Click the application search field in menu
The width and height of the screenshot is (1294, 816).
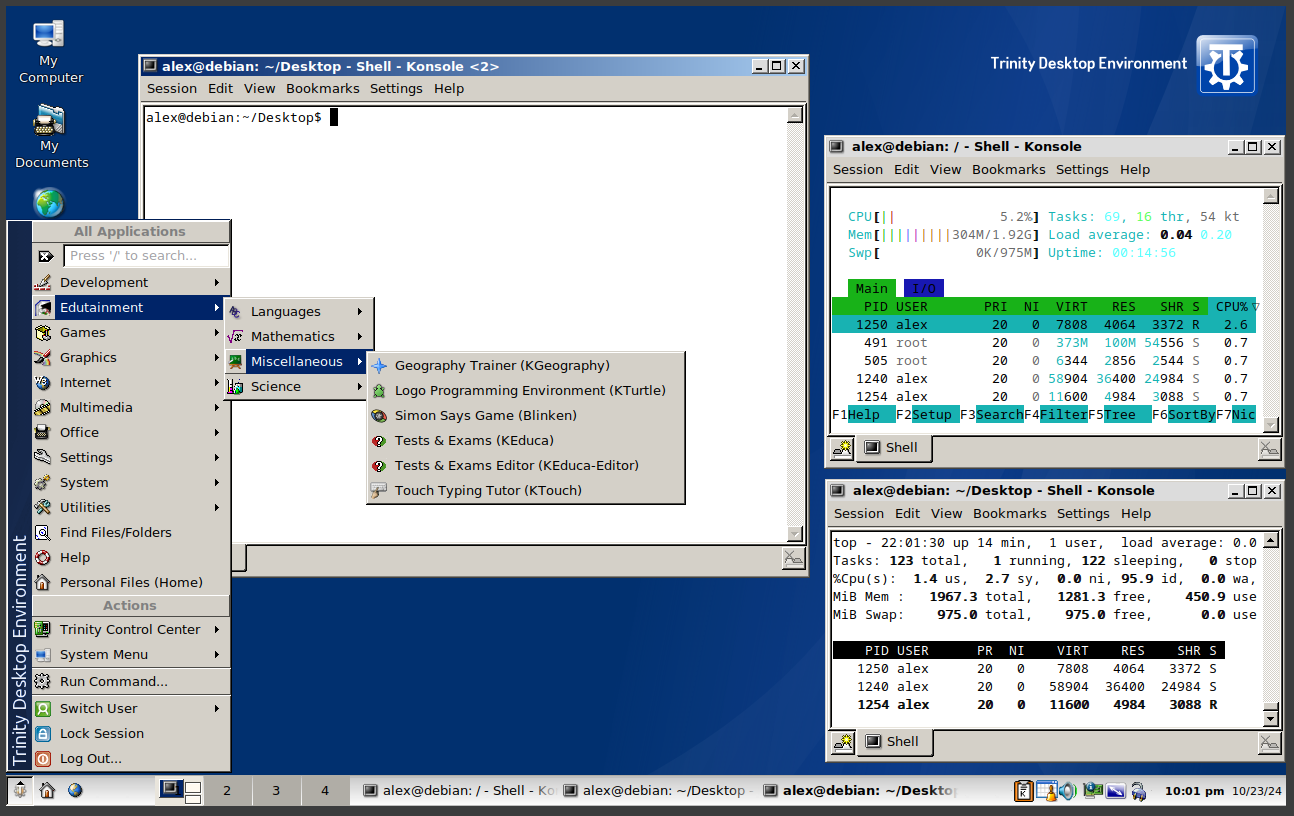pyautogui.click(x=146, y=256)
